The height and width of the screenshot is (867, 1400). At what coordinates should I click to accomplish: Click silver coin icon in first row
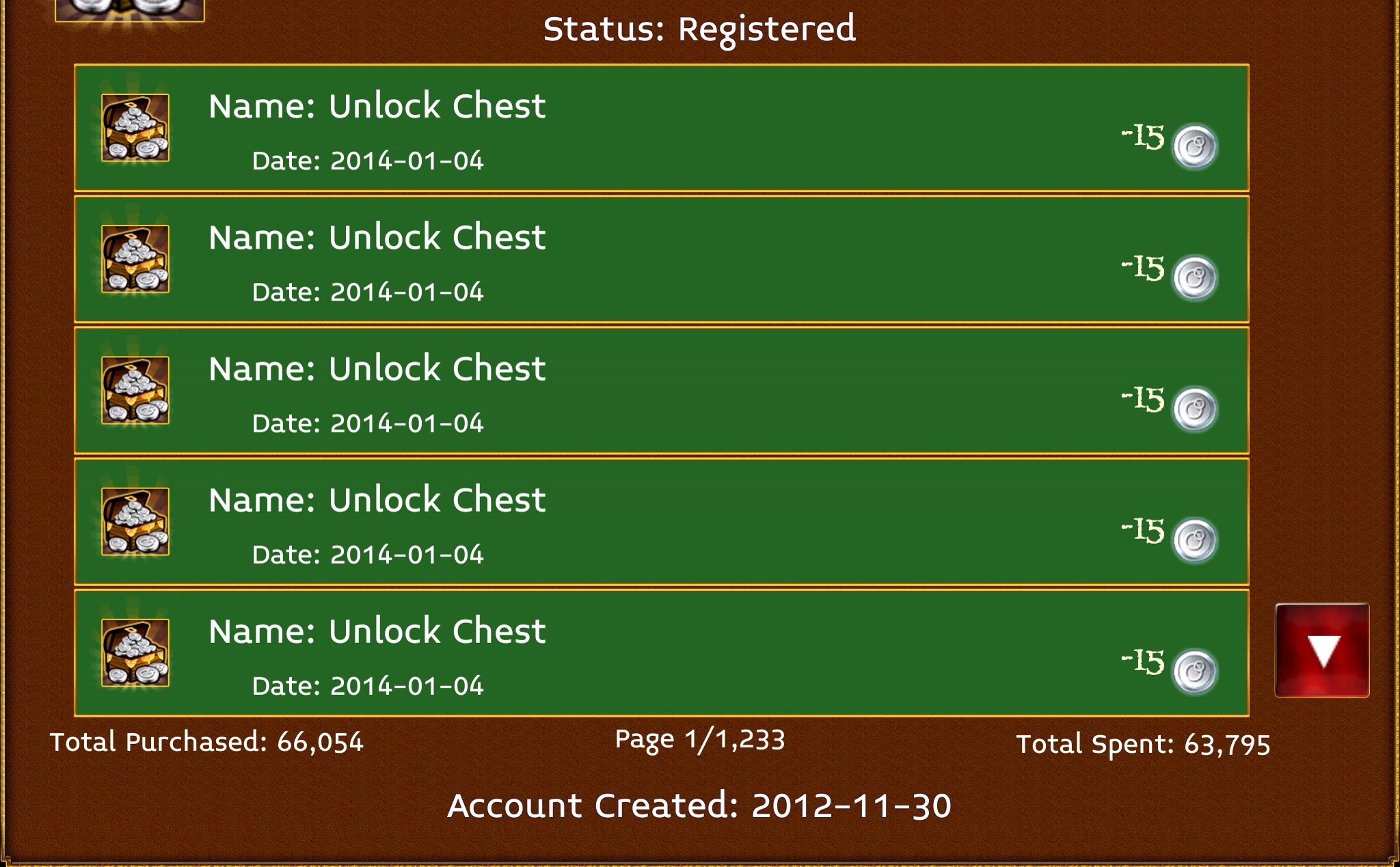pos(1194,147)
